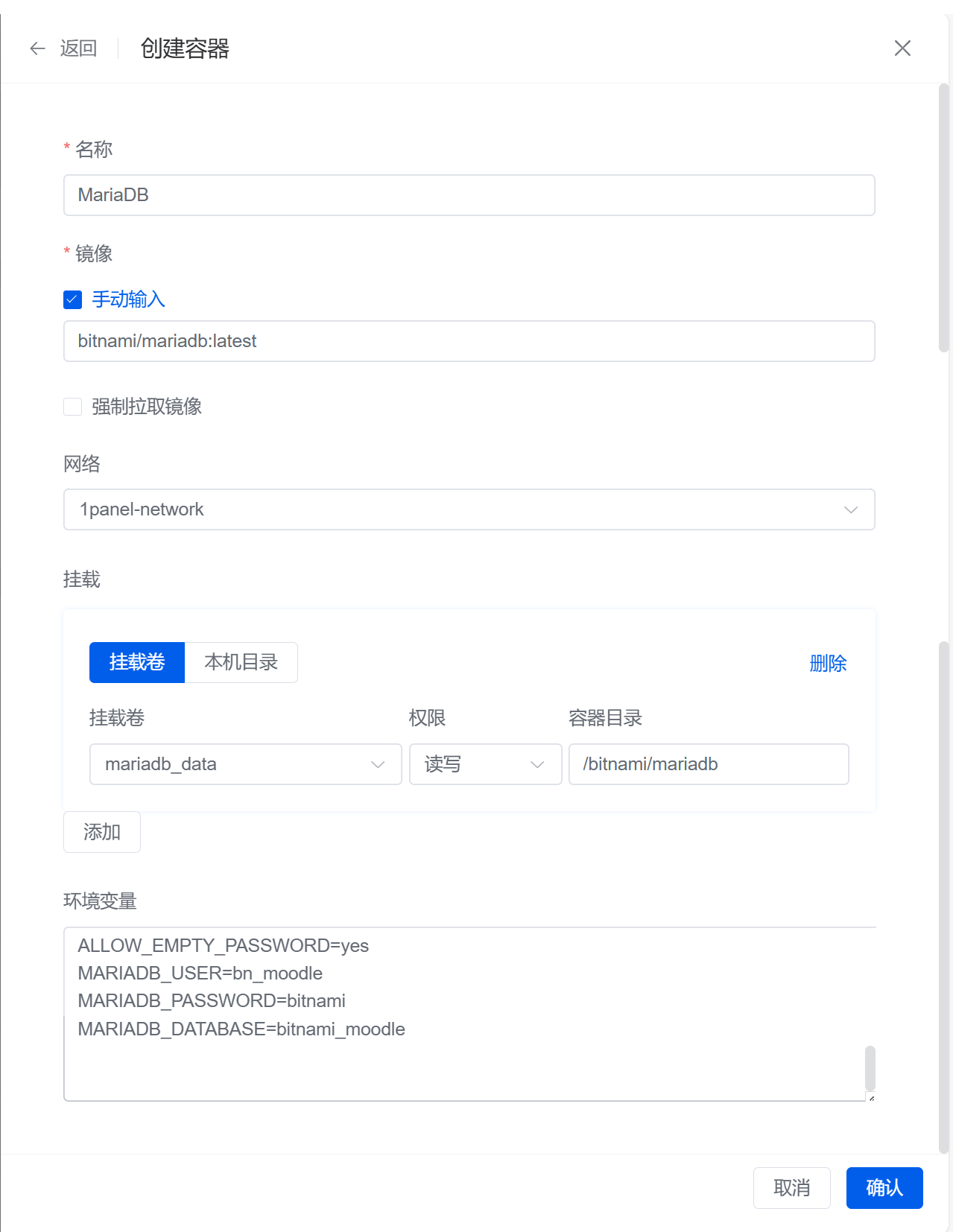This screenshot has height=1232, width=953.
Task: Close the create container dialog
Action: pos(902,48)
